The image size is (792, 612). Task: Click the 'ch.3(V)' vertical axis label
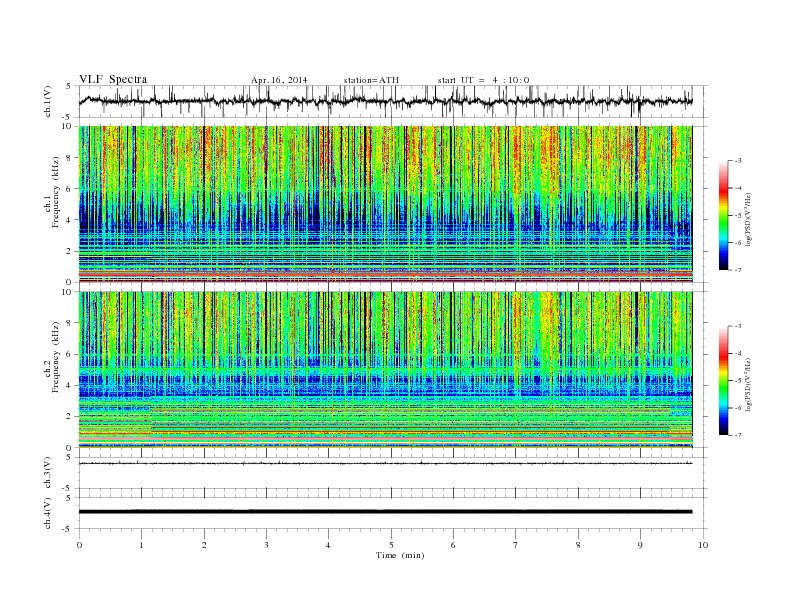pyautogui.click(x=48, y=473)
